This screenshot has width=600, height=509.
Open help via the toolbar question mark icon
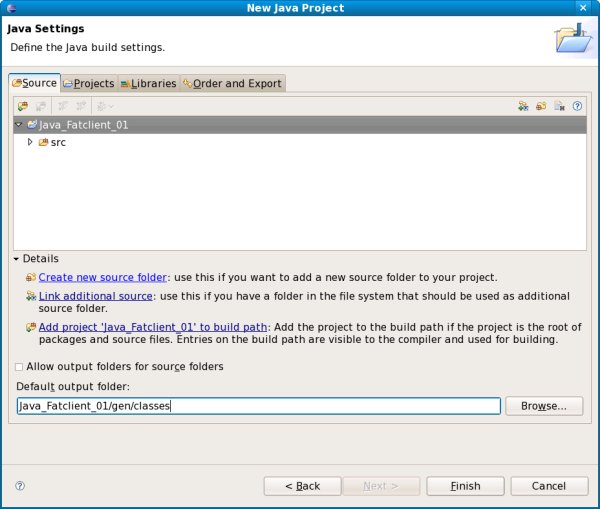[x=577, y=105]
